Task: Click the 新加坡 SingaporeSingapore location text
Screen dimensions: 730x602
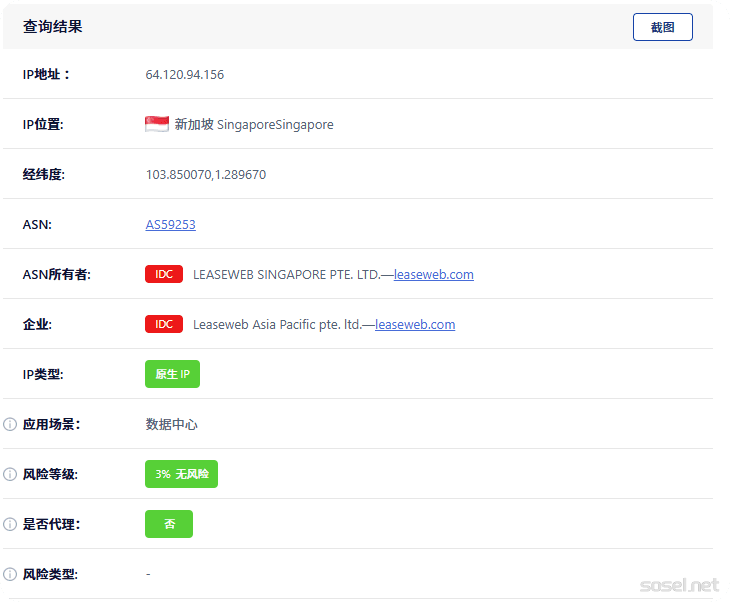Action: (x=254, y=125)
